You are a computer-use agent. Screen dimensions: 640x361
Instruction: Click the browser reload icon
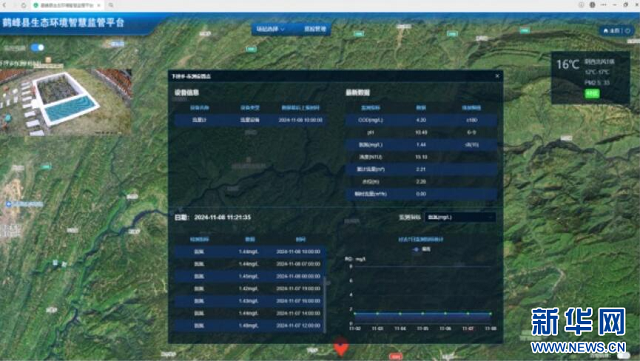(24, 5)
